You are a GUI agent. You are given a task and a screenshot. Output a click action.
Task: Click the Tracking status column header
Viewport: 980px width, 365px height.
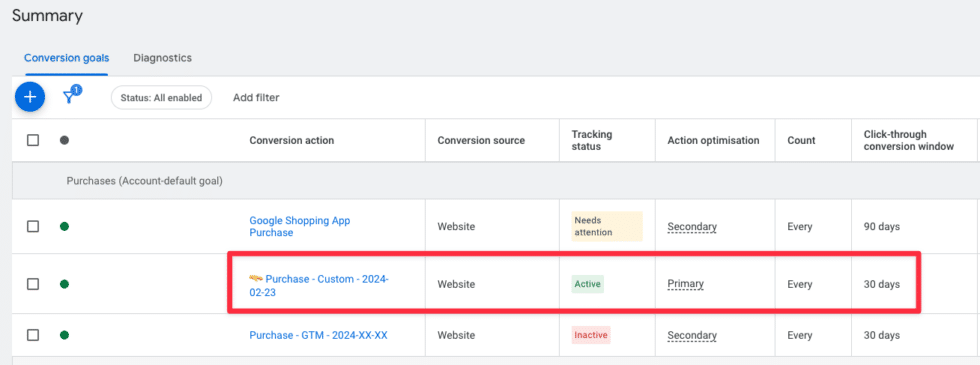592,141
